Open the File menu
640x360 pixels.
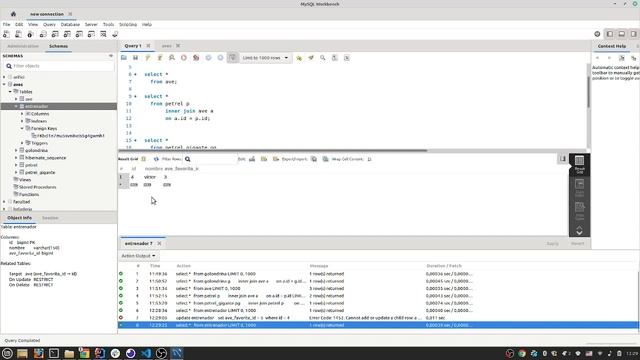pos(7,24)
